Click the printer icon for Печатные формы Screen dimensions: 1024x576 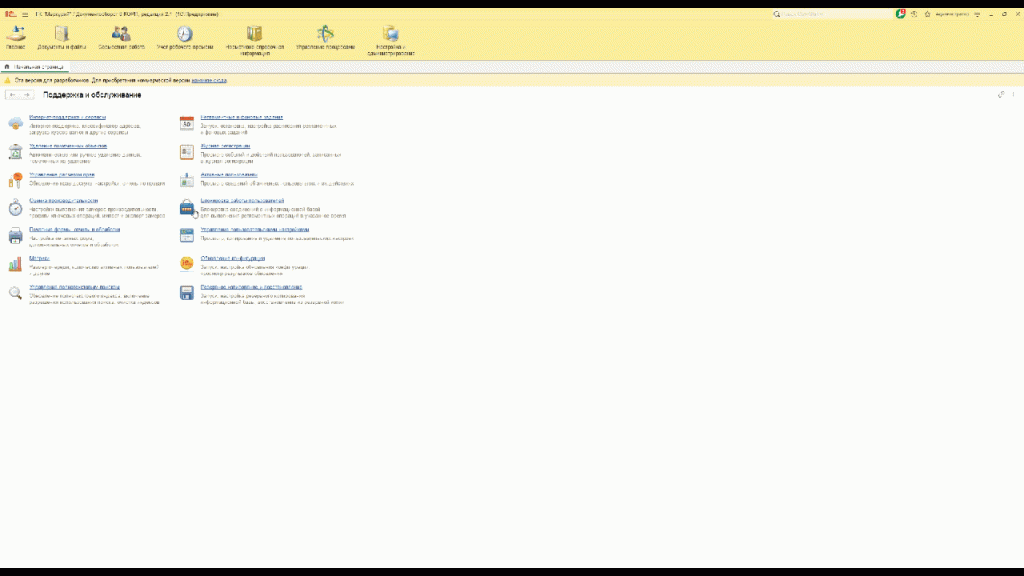click(16, 236)
